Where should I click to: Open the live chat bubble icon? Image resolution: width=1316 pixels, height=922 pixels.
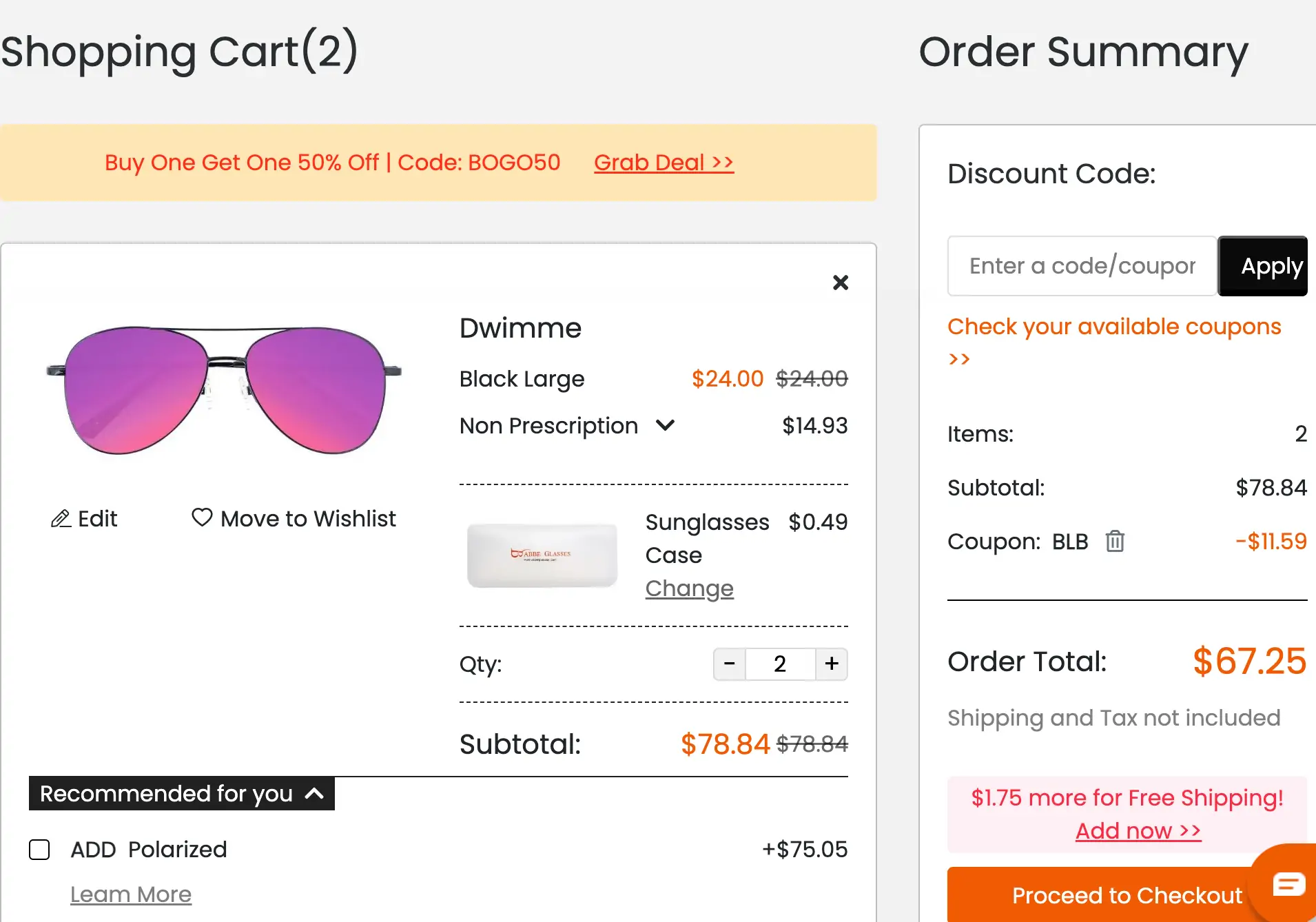[x=1288, y=883]
